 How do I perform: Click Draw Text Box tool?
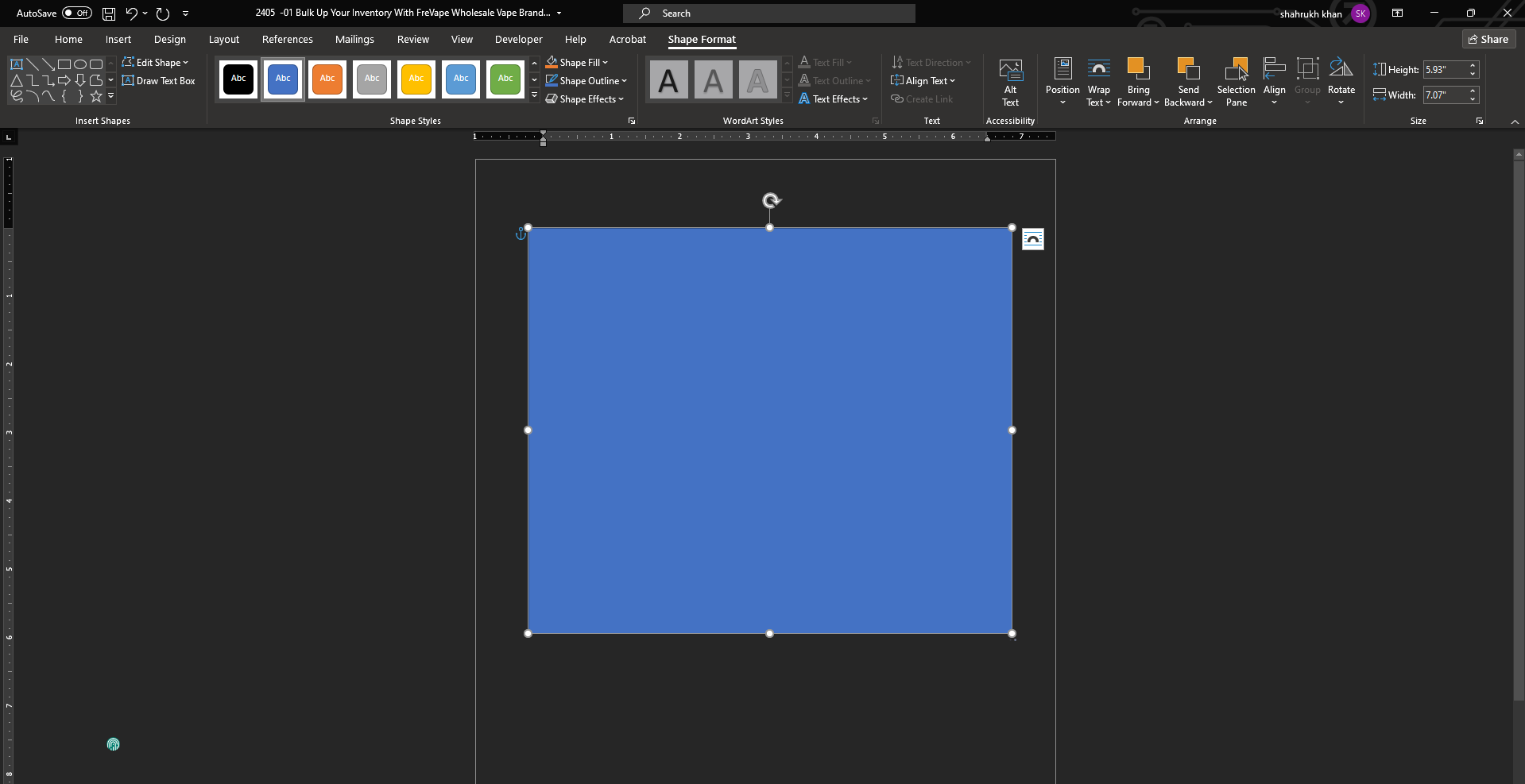(159, 81)
